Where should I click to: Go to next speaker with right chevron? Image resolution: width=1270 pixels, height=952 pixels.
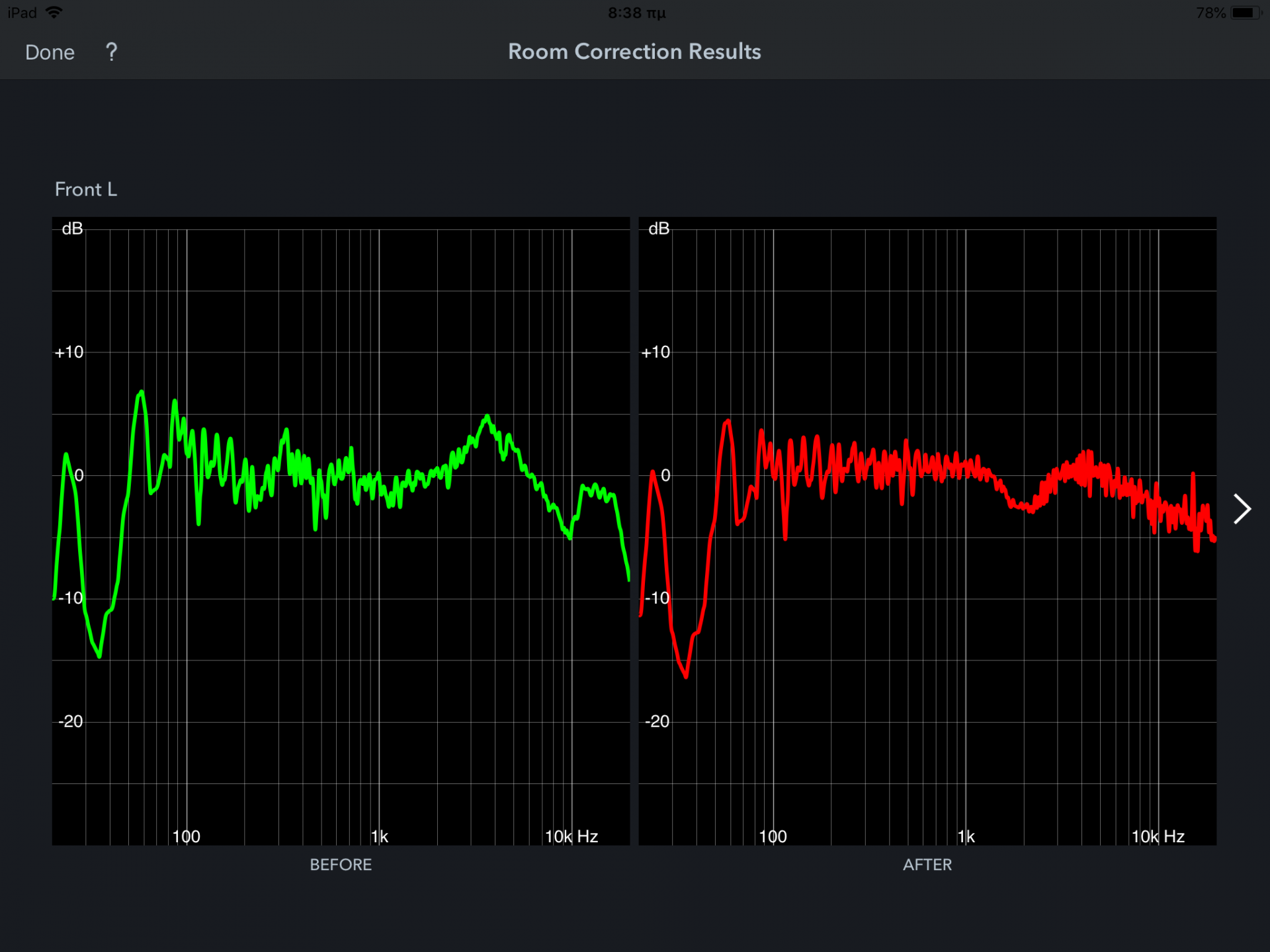(1242, 509)
